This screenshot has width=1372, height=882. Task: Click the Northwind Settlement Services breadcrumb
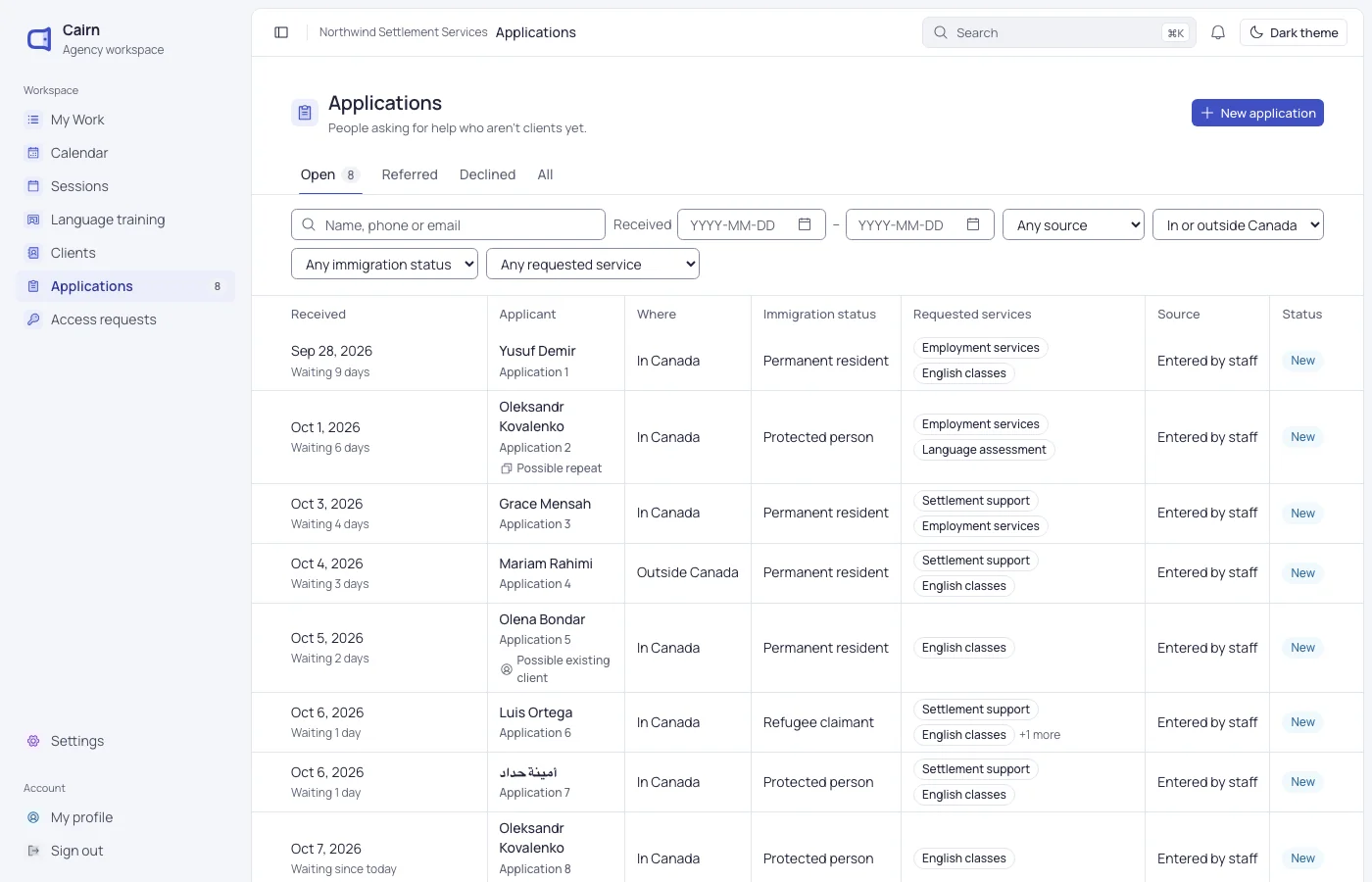(x=403, y=32)
